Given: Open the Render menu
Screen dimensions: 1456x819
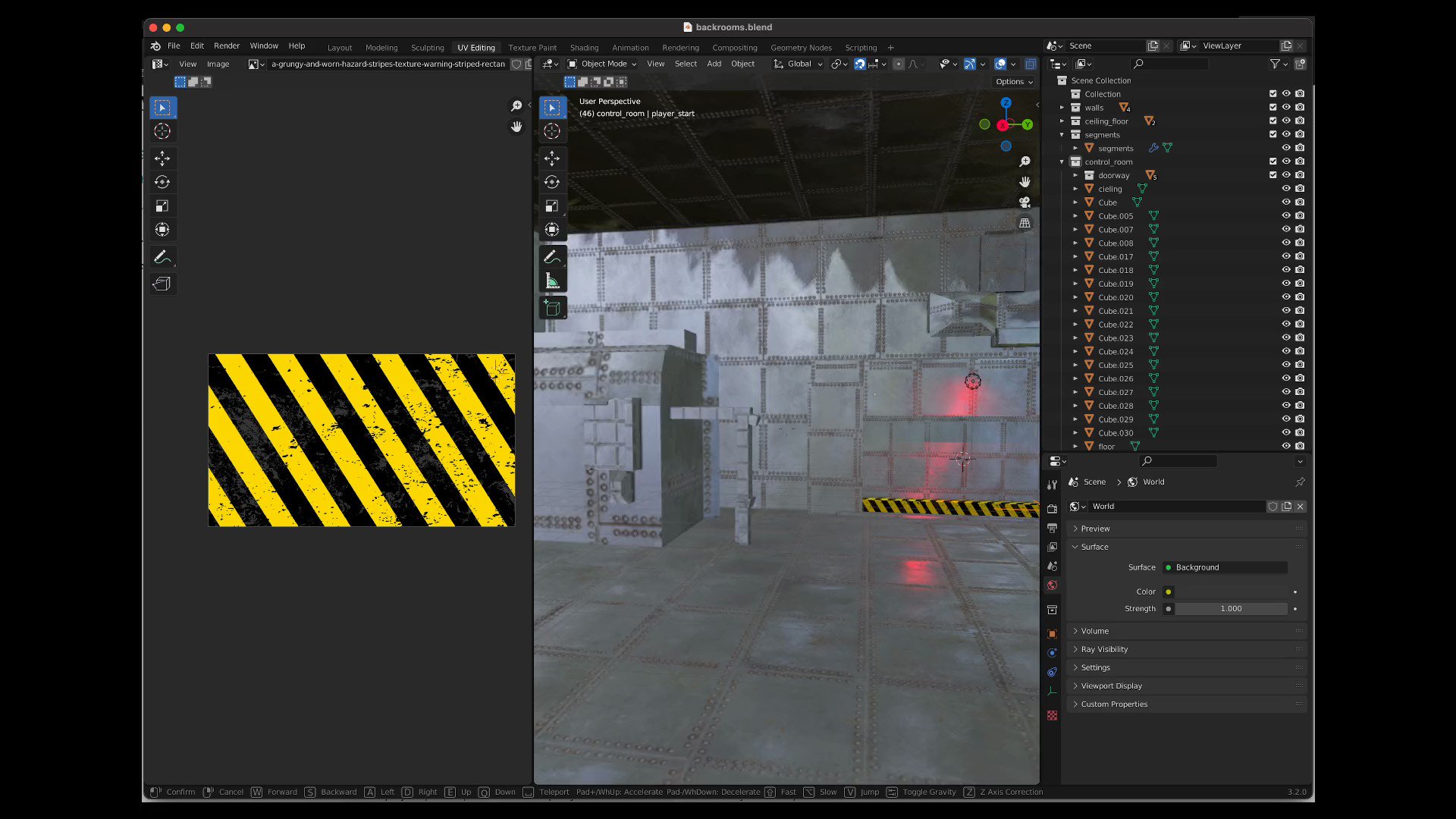Looking at the screenshot, I should tap(226, 46).
